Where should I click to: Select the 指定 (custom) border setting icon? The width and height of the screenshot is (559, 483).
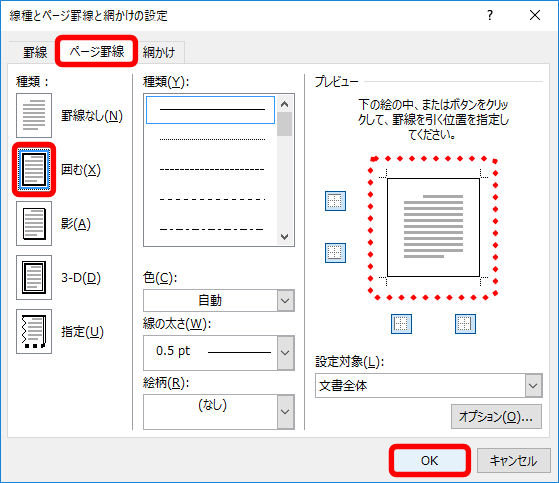click(34, 332)
